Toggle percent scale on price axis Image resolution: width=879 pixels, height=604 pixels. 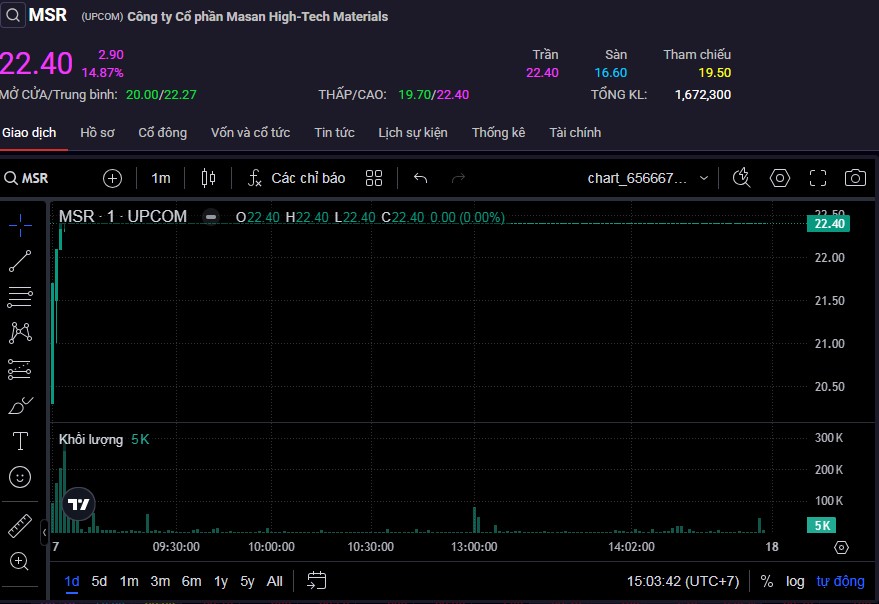[767, 581]
